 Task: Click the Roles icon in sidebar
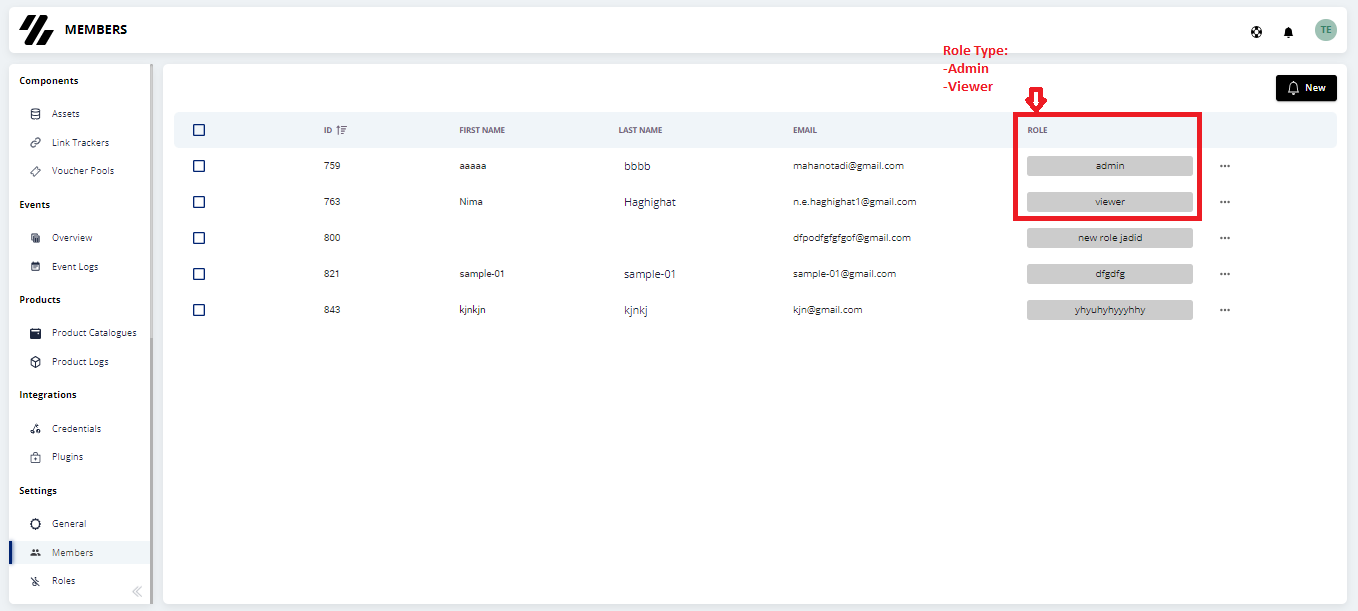(36, 581)
